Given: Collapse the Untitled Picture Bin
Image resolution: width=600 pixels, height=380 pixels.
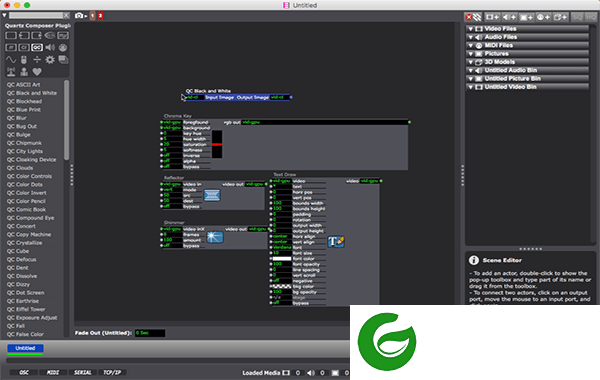Looking at the screenshot, I should [x=471, y=79].
